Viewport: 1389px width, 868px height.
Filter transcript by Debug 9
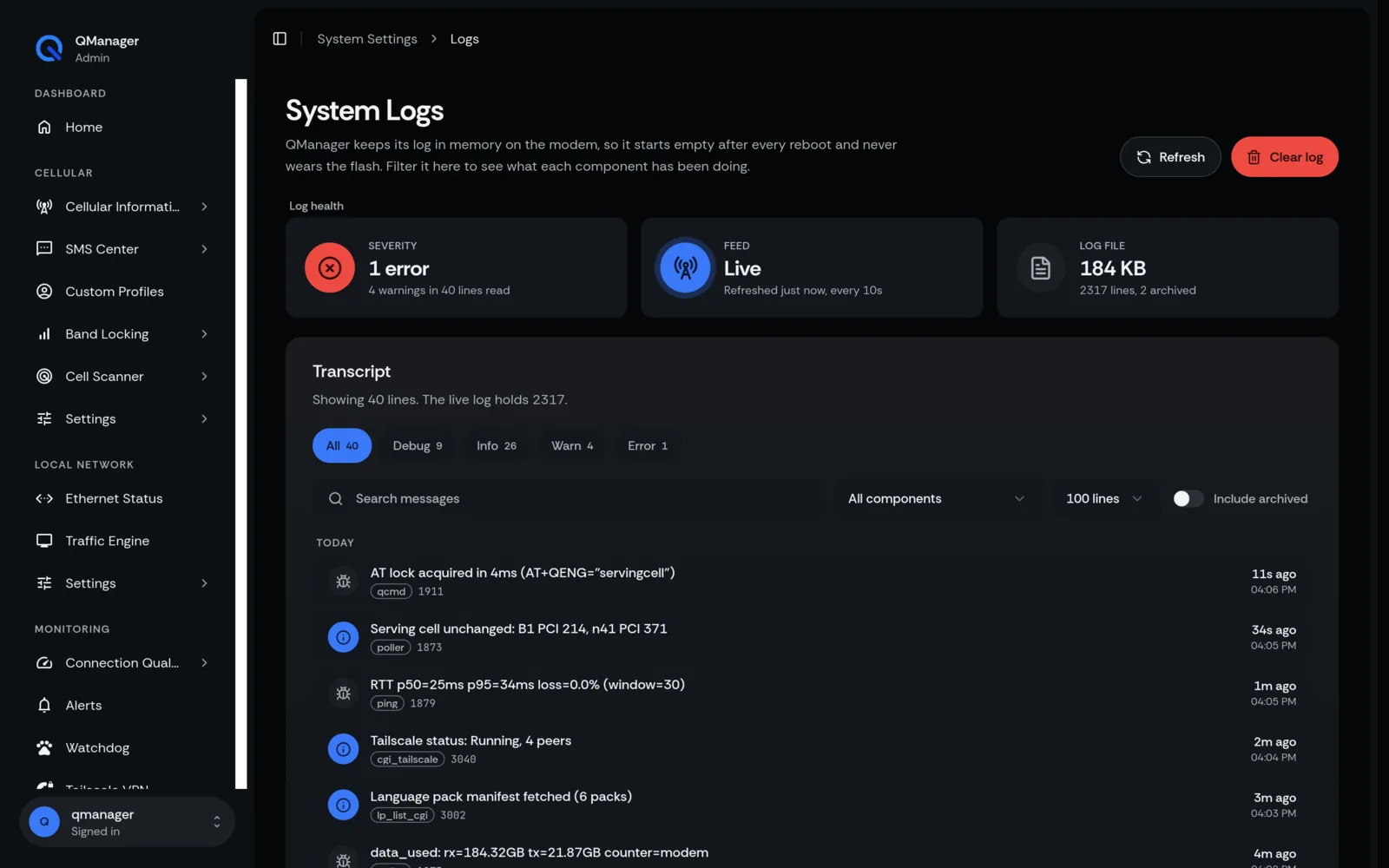(x=418, y=446)
